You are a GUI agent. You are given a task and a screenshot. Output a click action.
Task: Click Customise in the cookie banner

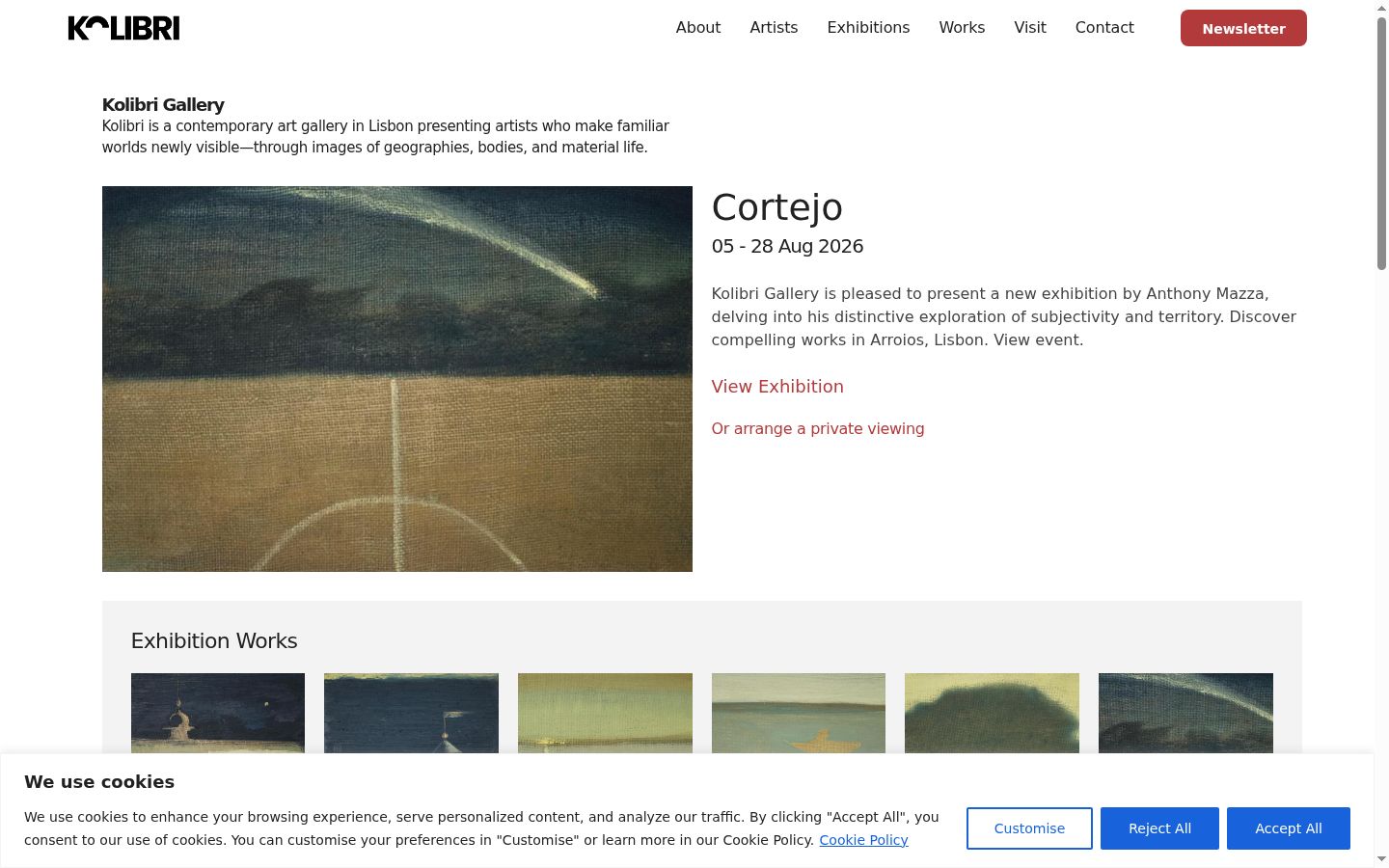pos(1029,828)
